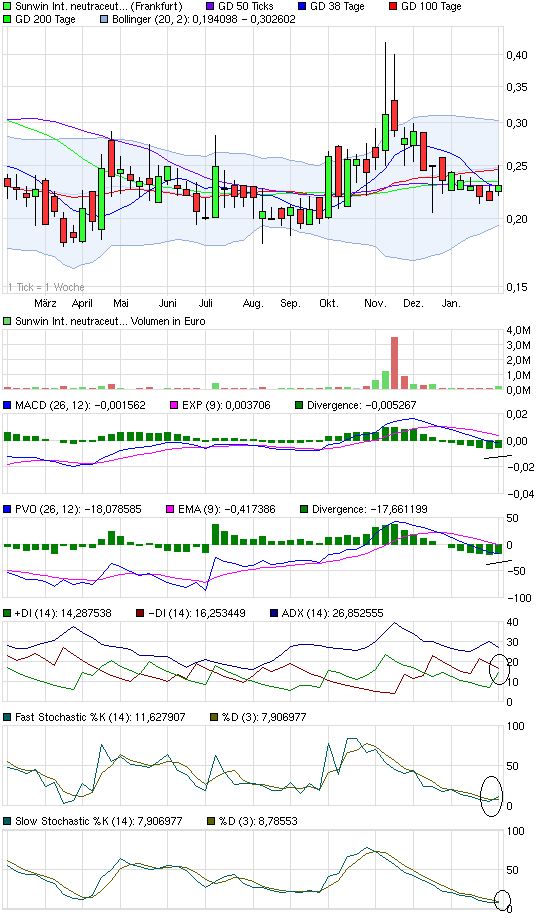545x918 pixels.
Task: Click the Dez. month label
Action: coord(413,303)
